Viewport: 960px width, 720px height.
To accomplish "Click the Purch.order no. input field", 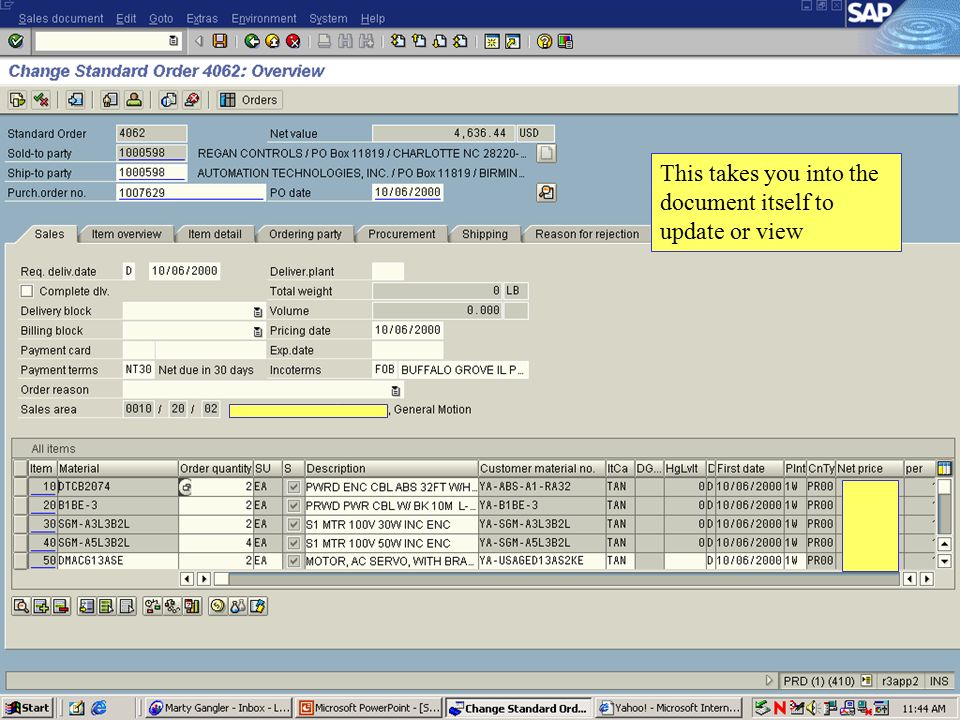I will pyautogui.click(x=190, y=192).
